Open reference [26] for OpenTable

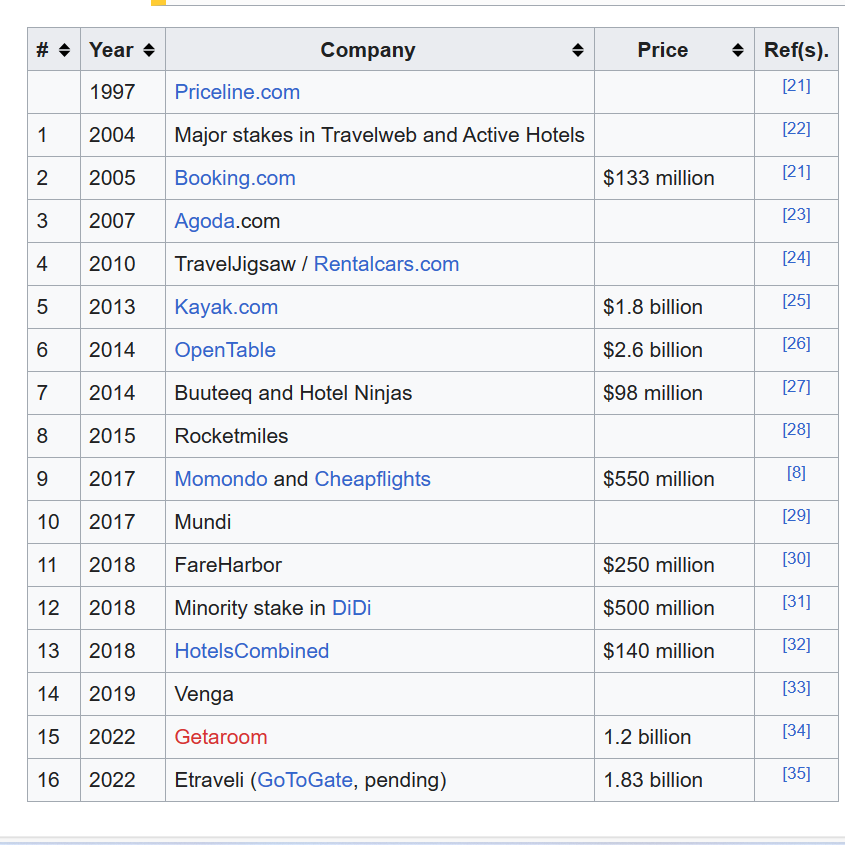click(x=796, y=344)
